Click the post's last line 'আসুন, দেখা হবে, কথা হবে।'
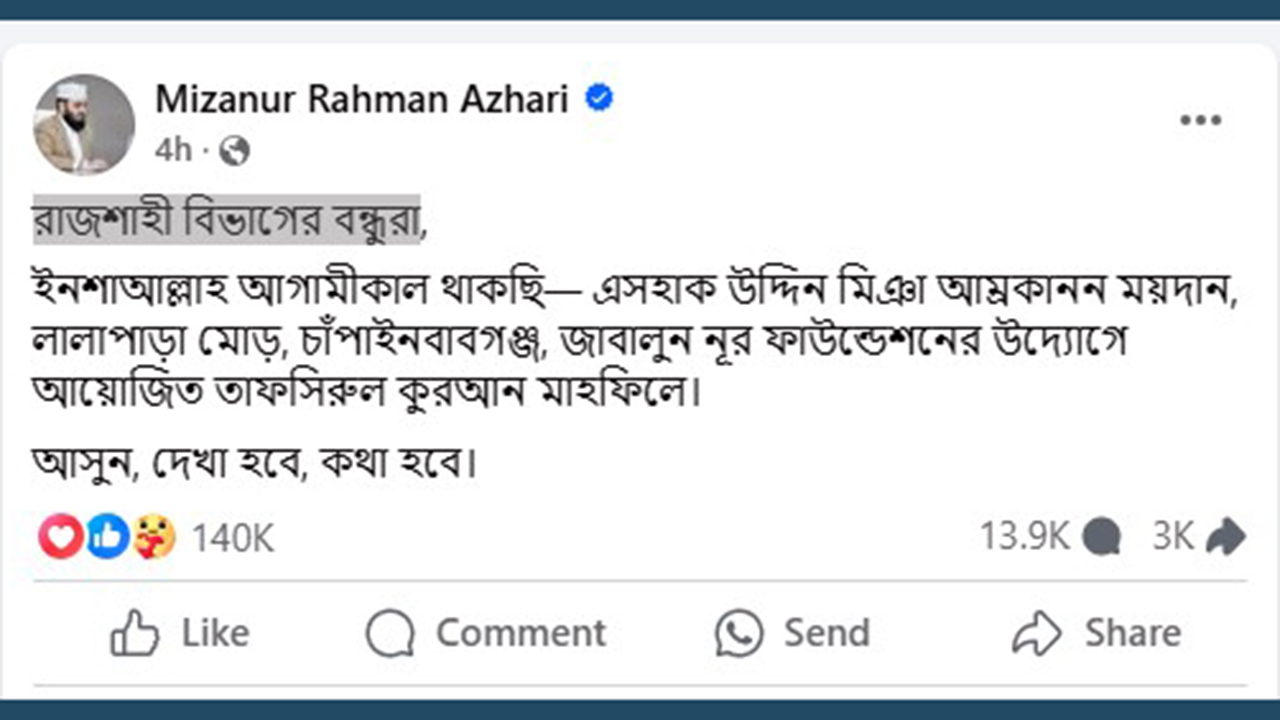The height and width of the screenshot is (720, 1280). tap(252, 465)
